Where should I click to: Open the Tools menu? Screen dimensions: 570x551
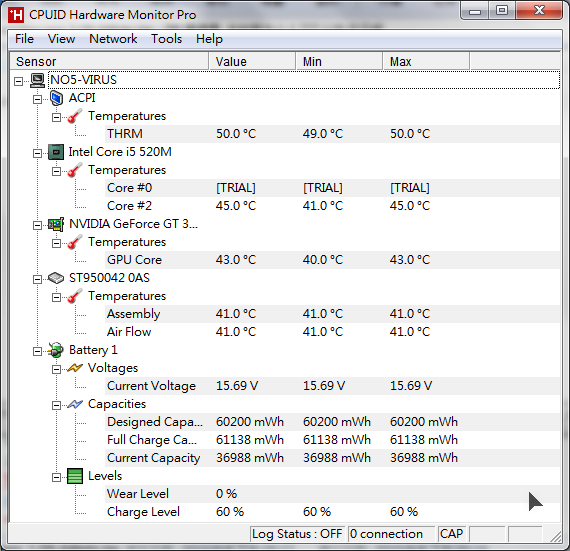coord(166,39)
